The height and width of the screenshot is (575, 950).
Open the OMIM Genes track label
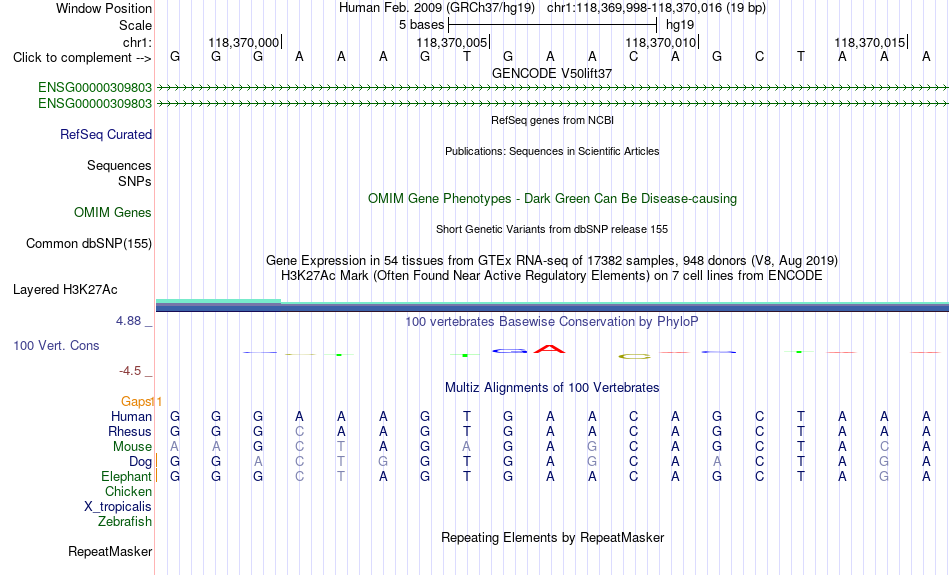point(113,213)
